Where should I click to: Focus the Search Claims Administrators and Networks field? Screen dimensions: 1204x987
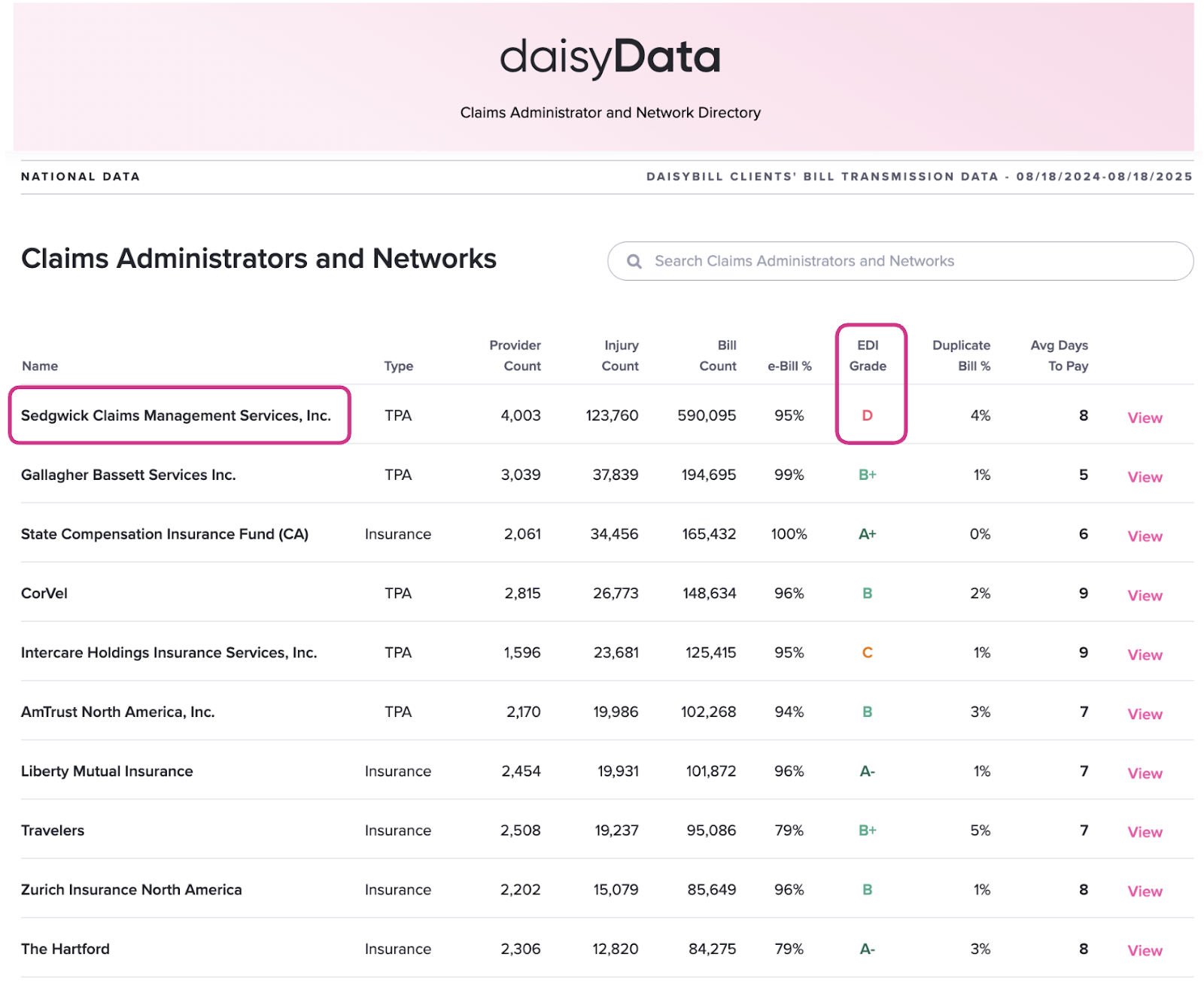(x=900, y=261)
